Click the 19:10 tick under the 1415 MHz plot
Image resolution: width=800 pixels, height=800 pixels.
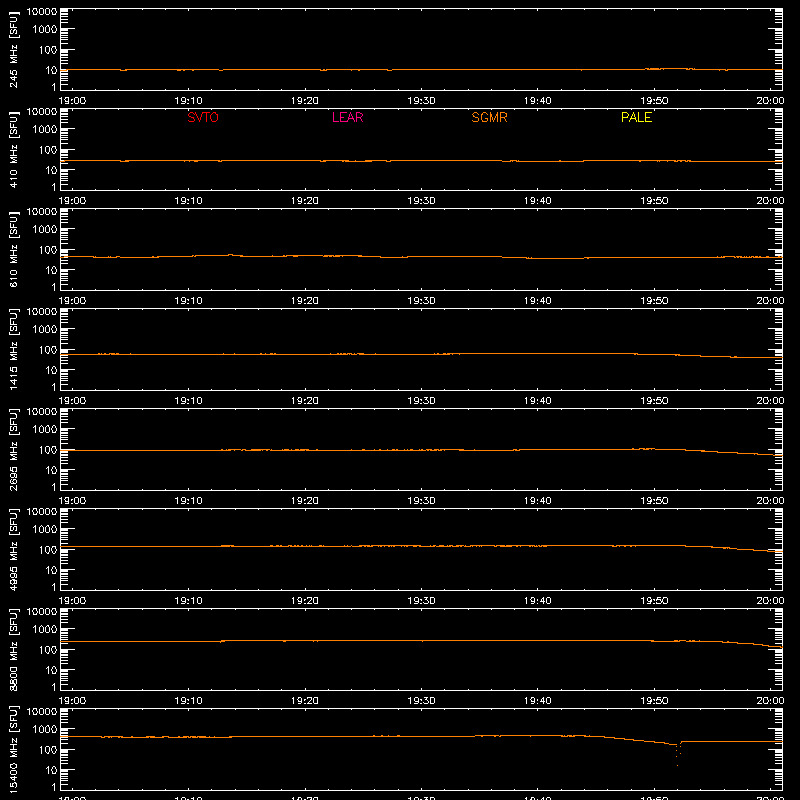pos(188,401)
